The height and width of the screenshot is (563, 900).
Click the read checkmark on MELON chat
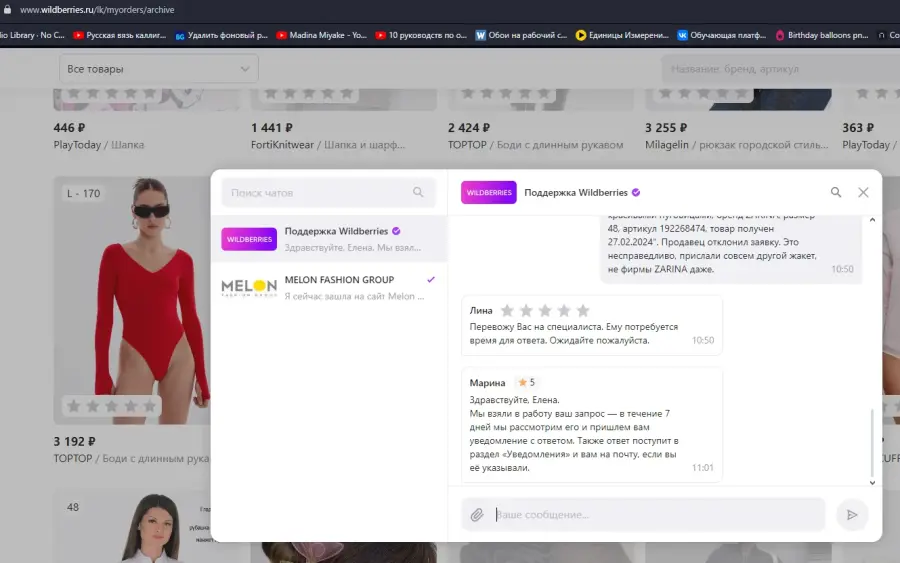pyautogui.click(x=431, y=279)
